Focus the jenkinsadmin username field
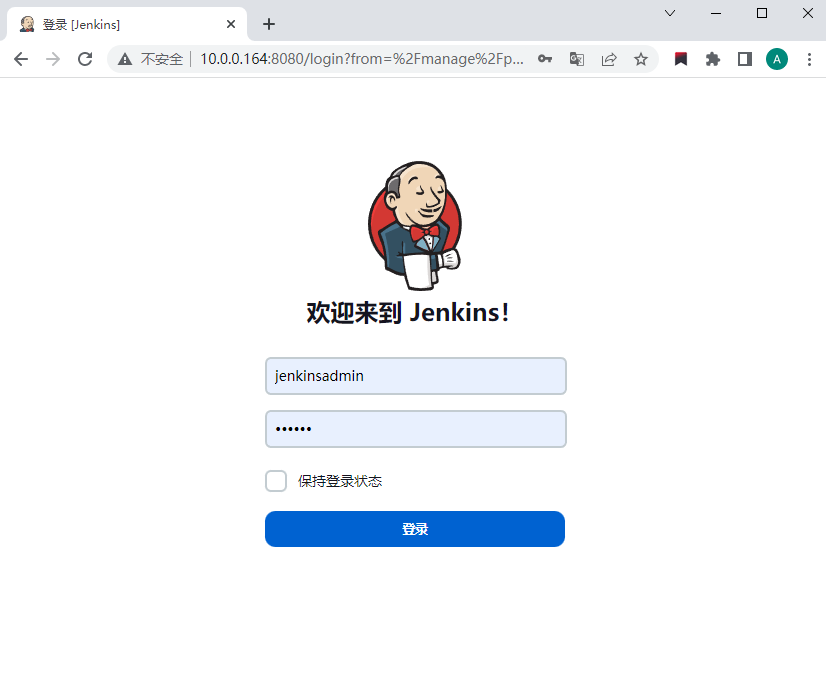The height and width of the screenshot is (673, 826). 416,376
